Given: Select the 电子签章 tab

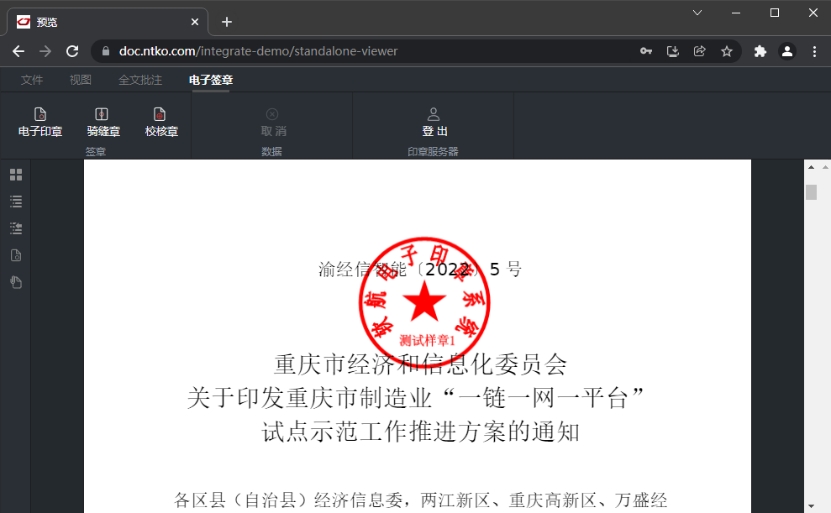Looking at the screenshot, I should (x=211, y=80).
